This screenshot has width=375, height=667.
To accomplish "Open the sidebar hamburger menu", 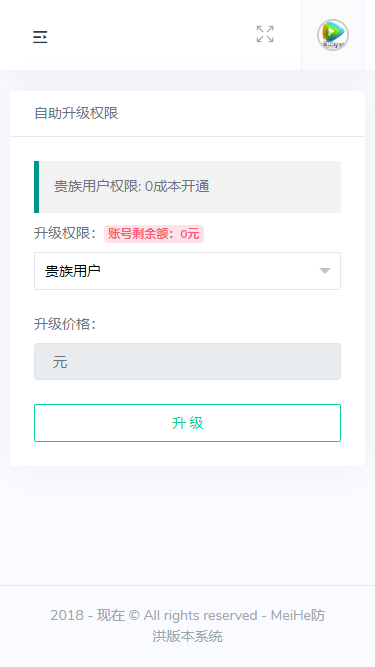I will click(x=40, y=37).
